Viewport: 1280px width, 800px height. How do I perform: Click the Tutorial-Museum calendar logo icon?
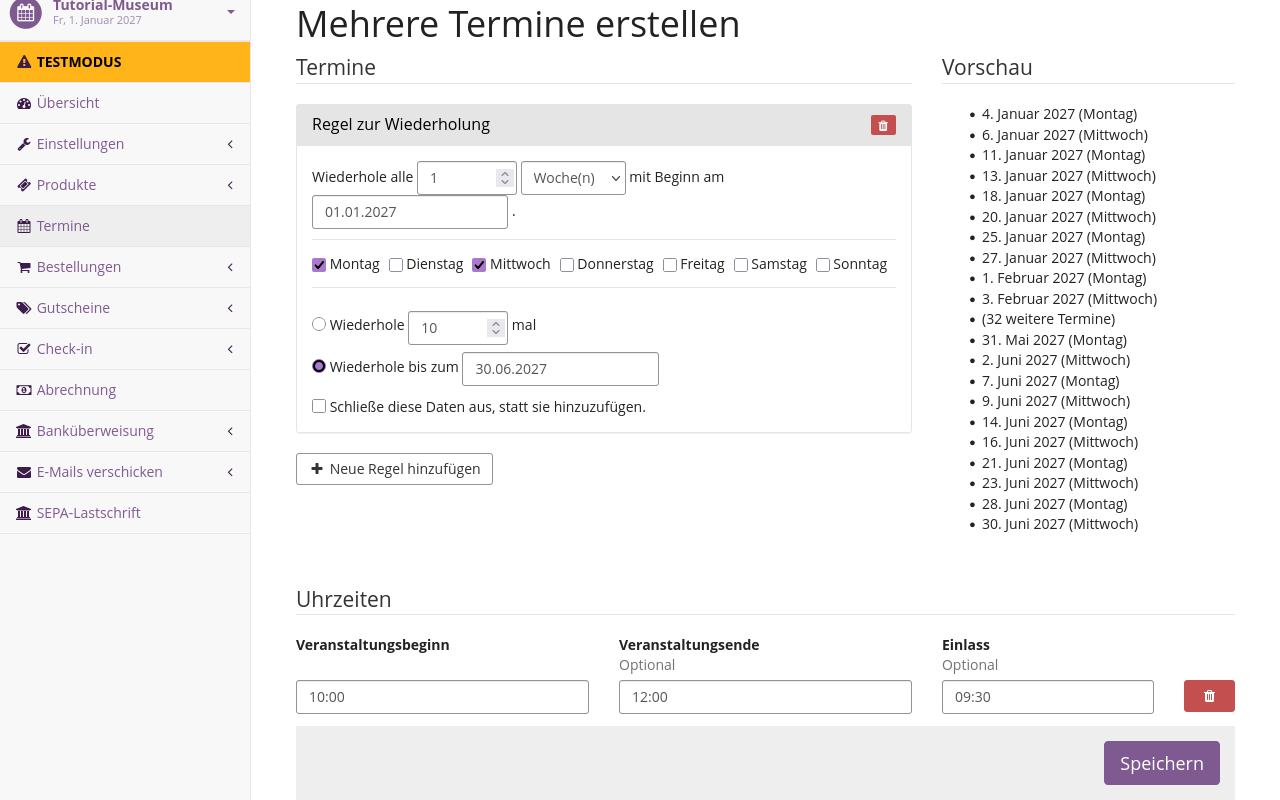(x=26, y=13)
